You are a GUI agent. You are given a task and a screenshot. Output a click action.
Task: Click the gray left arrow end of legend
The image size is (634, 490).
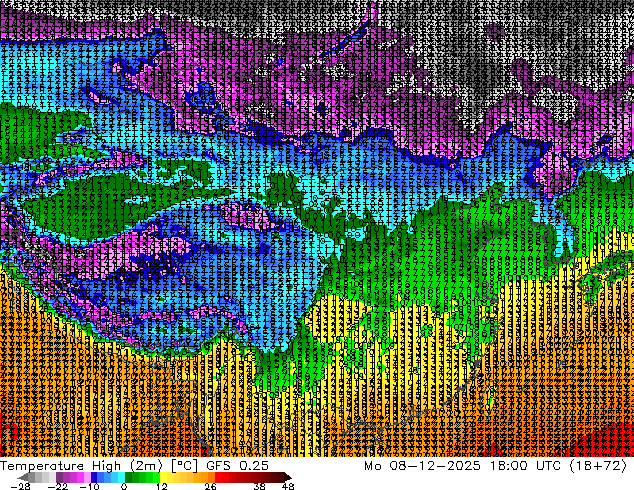point(22,477)
